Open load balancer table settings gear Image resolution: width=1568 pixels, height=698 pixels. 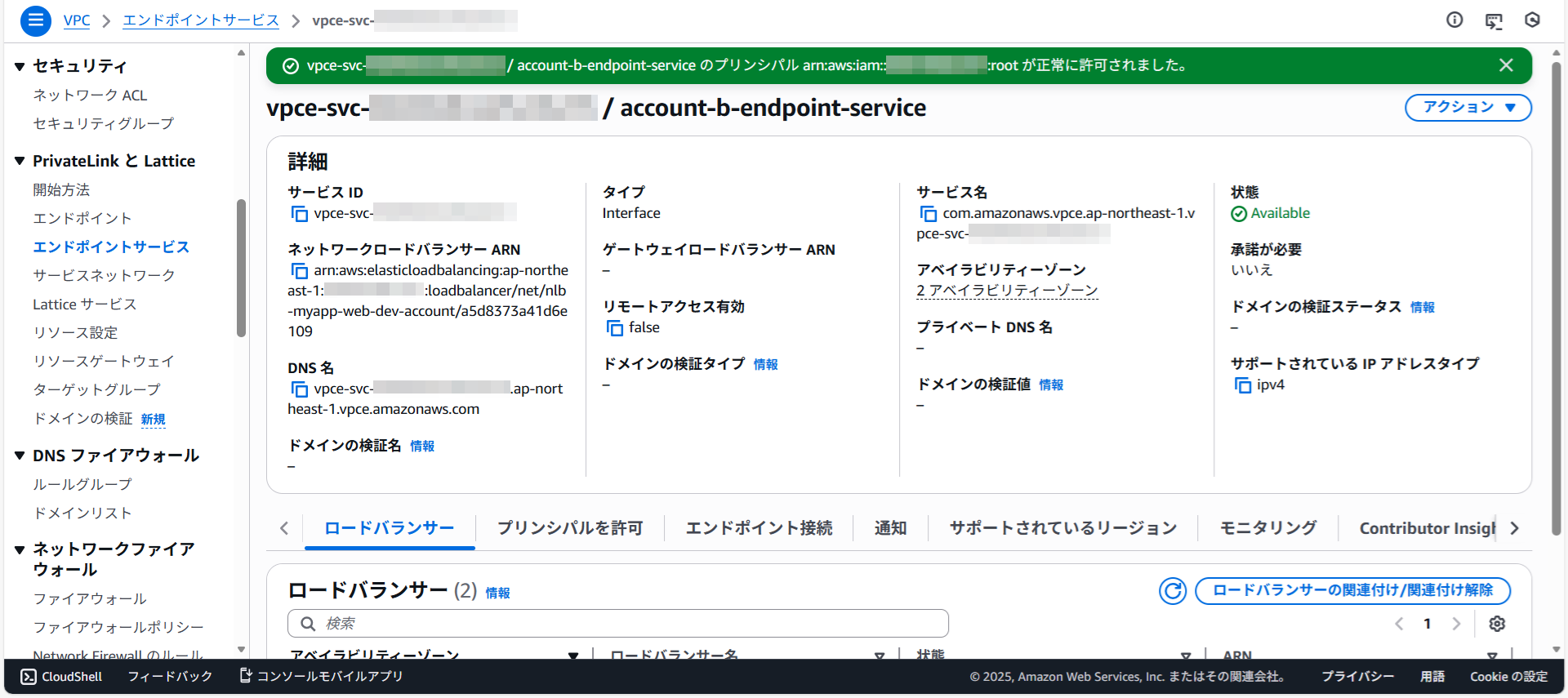click(x=1496, y=624)
